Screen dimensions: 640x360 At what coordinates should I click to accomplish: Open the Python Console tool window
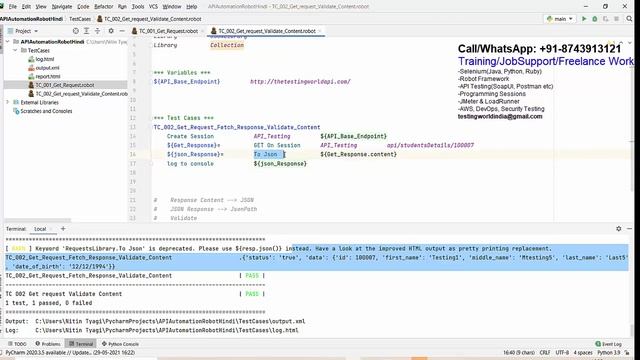coord(120,344)
